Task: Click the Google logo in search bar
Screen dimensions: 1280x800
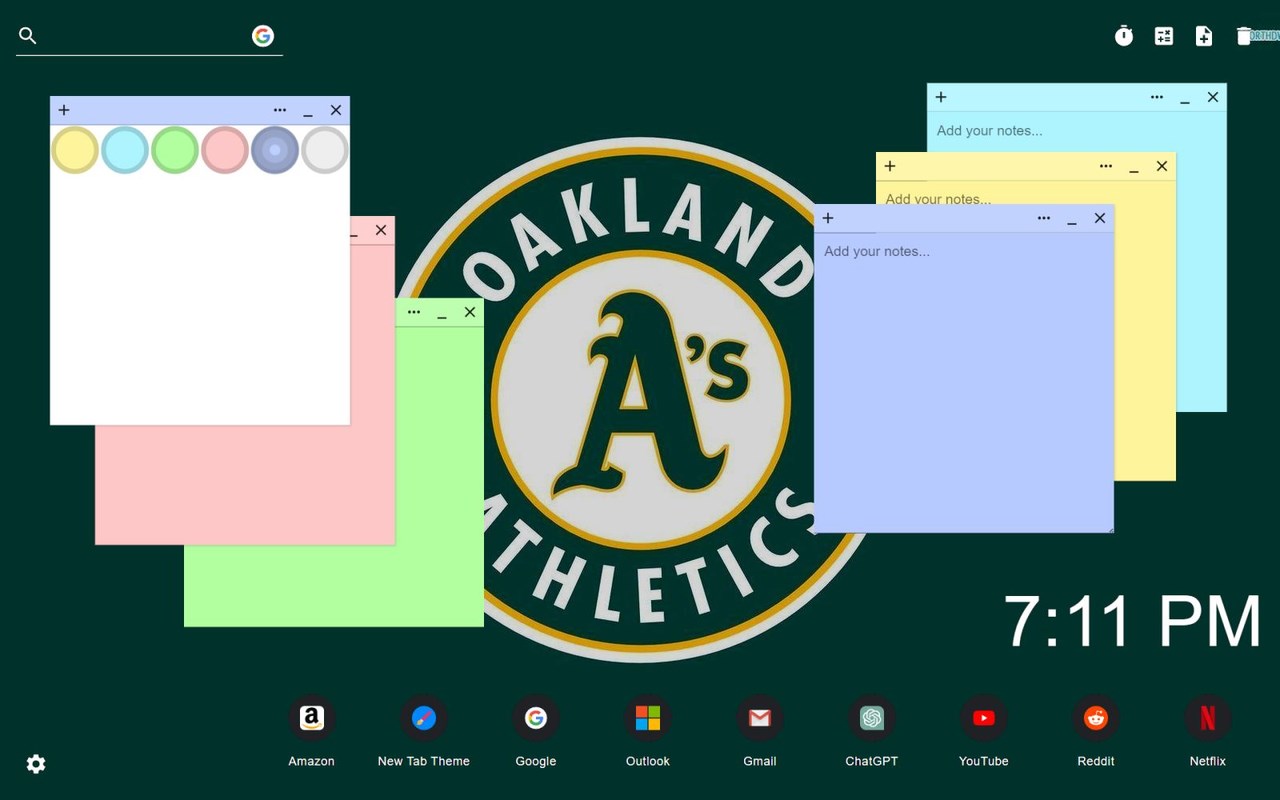Action: coord(263,36)
